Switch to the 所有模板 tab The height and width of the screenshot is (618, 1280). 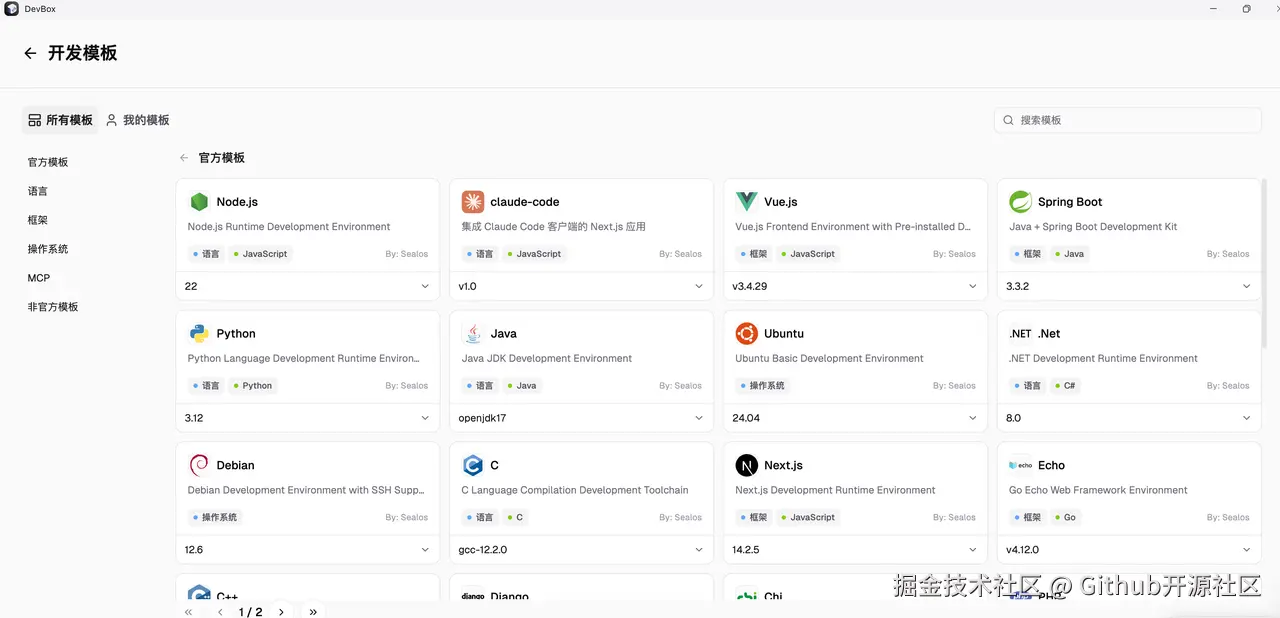click(x=60, y=120)
